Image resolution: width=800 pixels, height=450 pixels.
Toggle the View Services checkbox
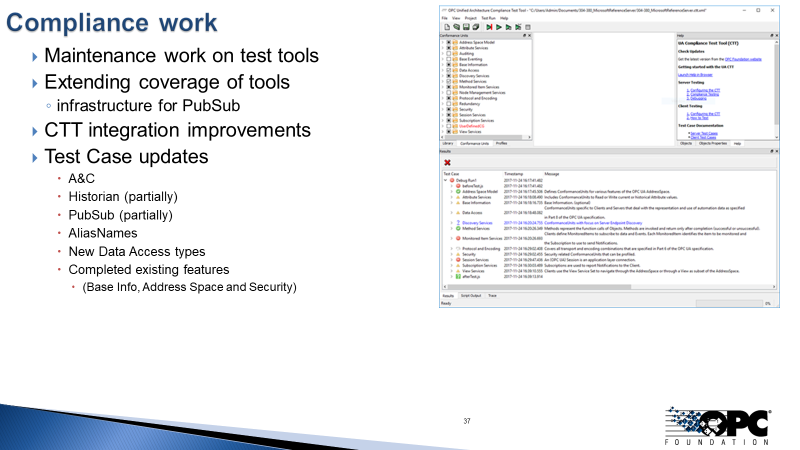(449, 132)
